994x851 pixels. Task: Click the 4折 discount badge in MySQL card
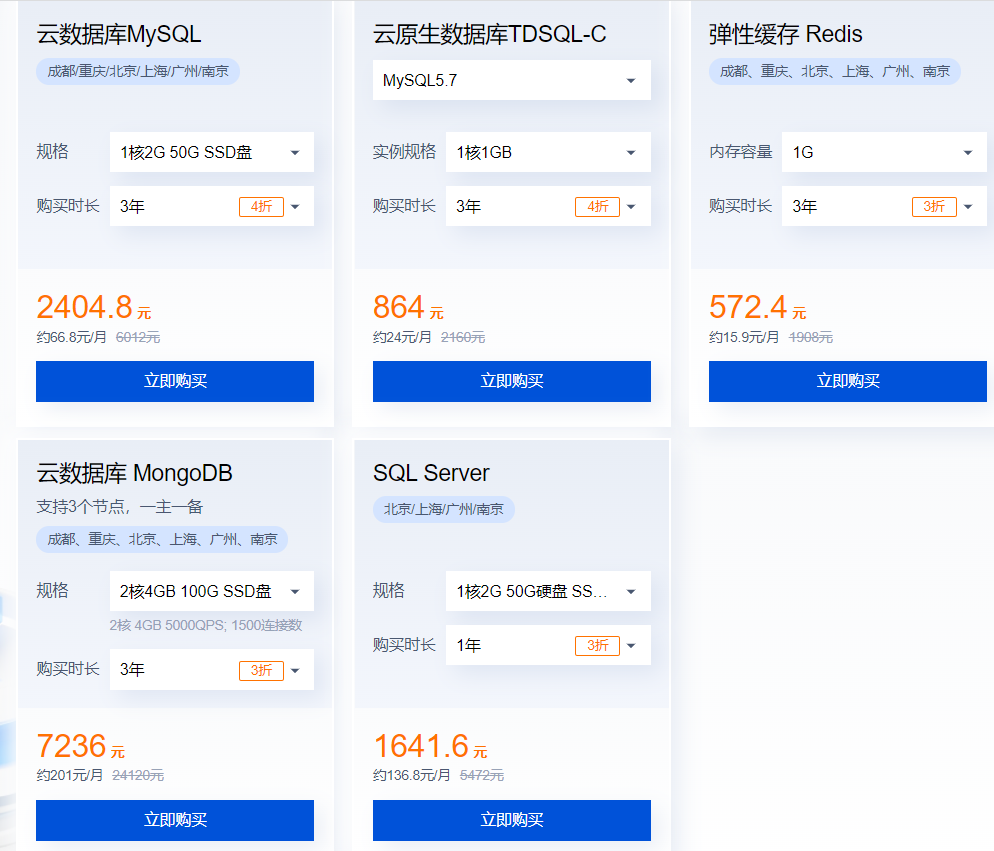261,207
